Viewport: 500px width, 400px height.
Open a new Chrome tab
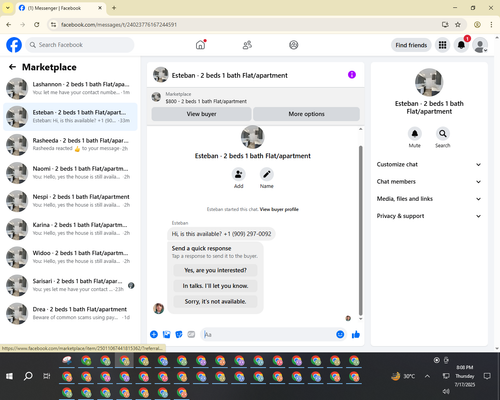[114, 8]
